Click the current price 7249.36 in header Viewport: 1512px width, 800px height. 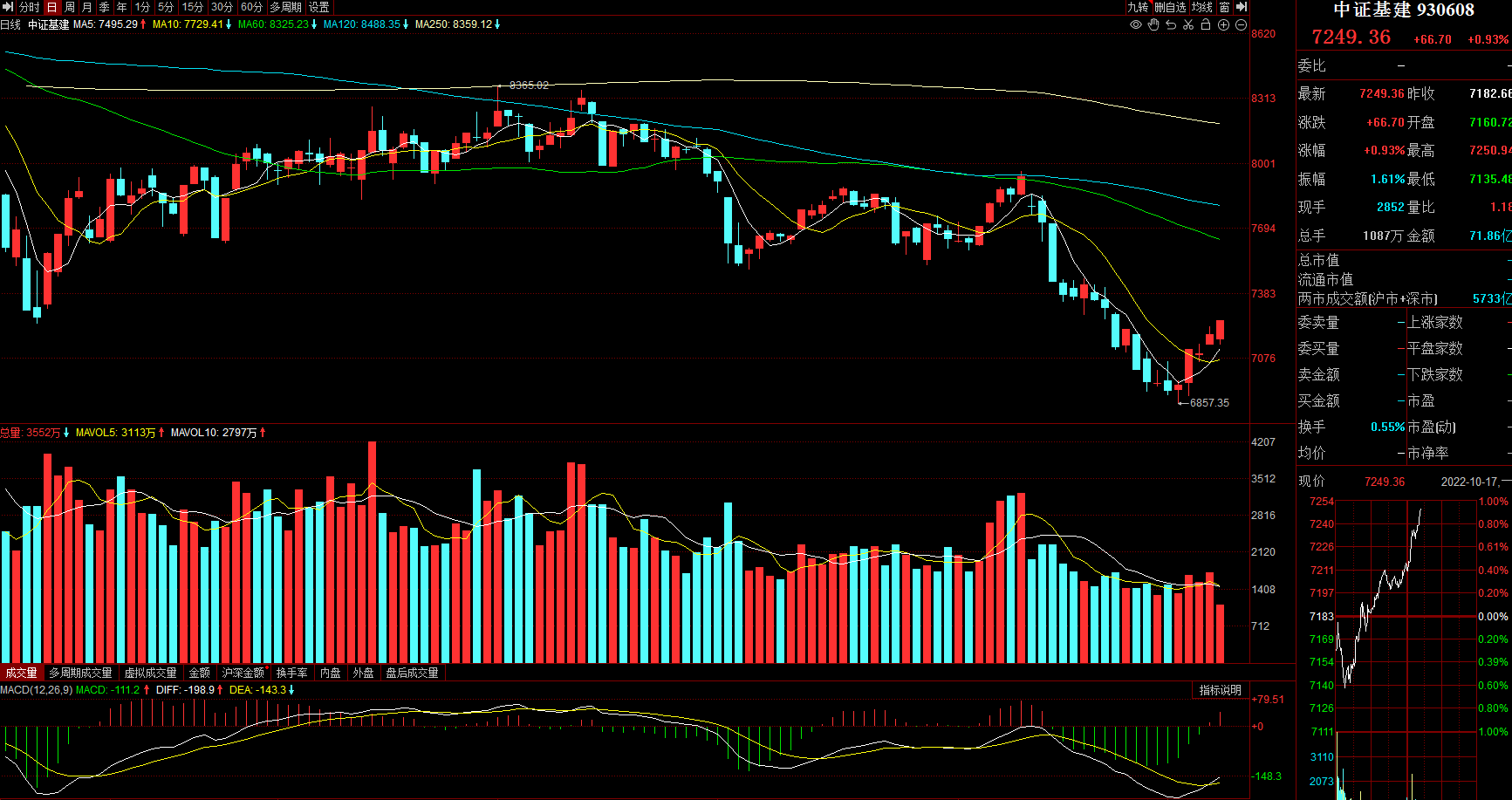tap(1351, 37)
